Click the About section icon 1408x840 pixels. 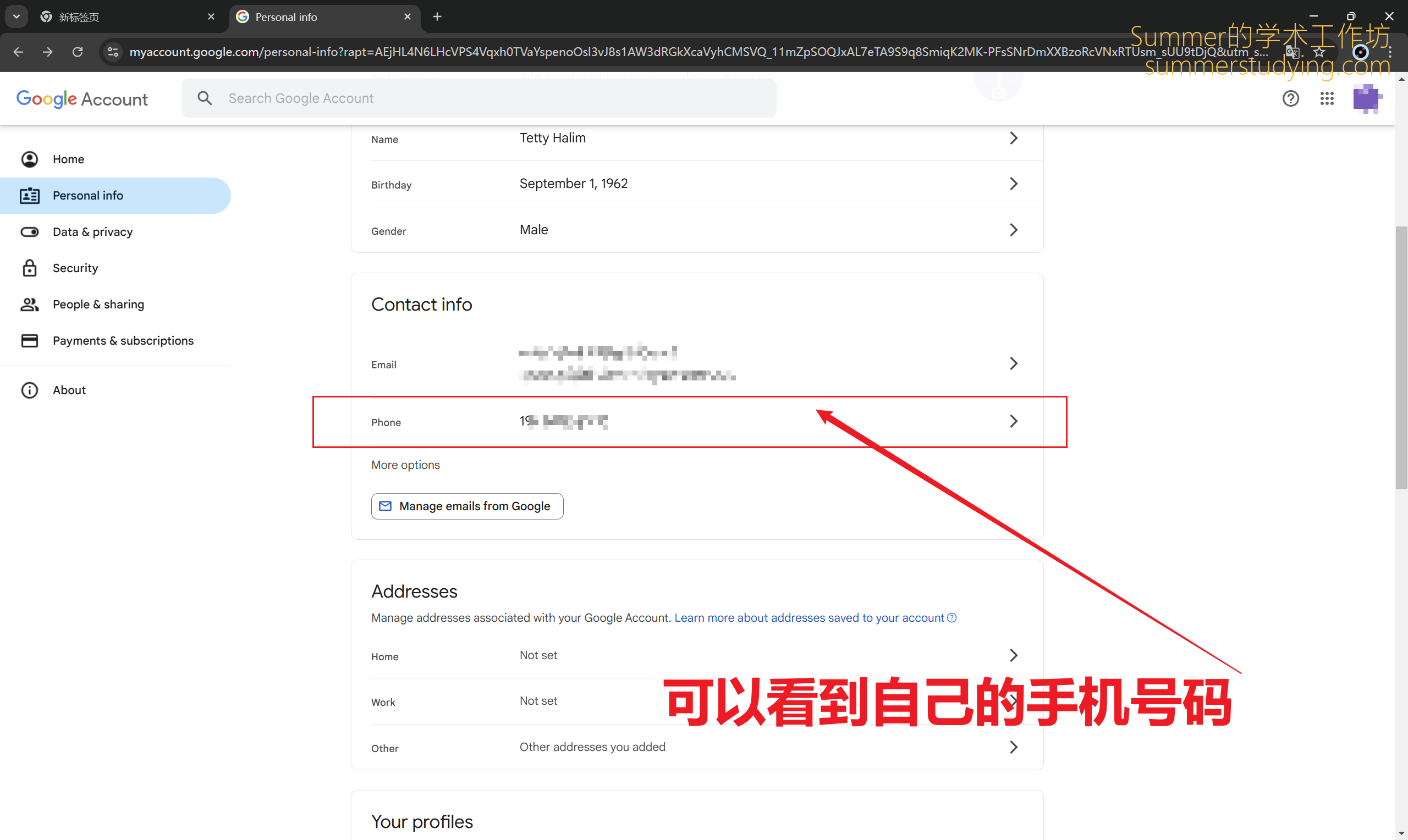click(31, 389)
